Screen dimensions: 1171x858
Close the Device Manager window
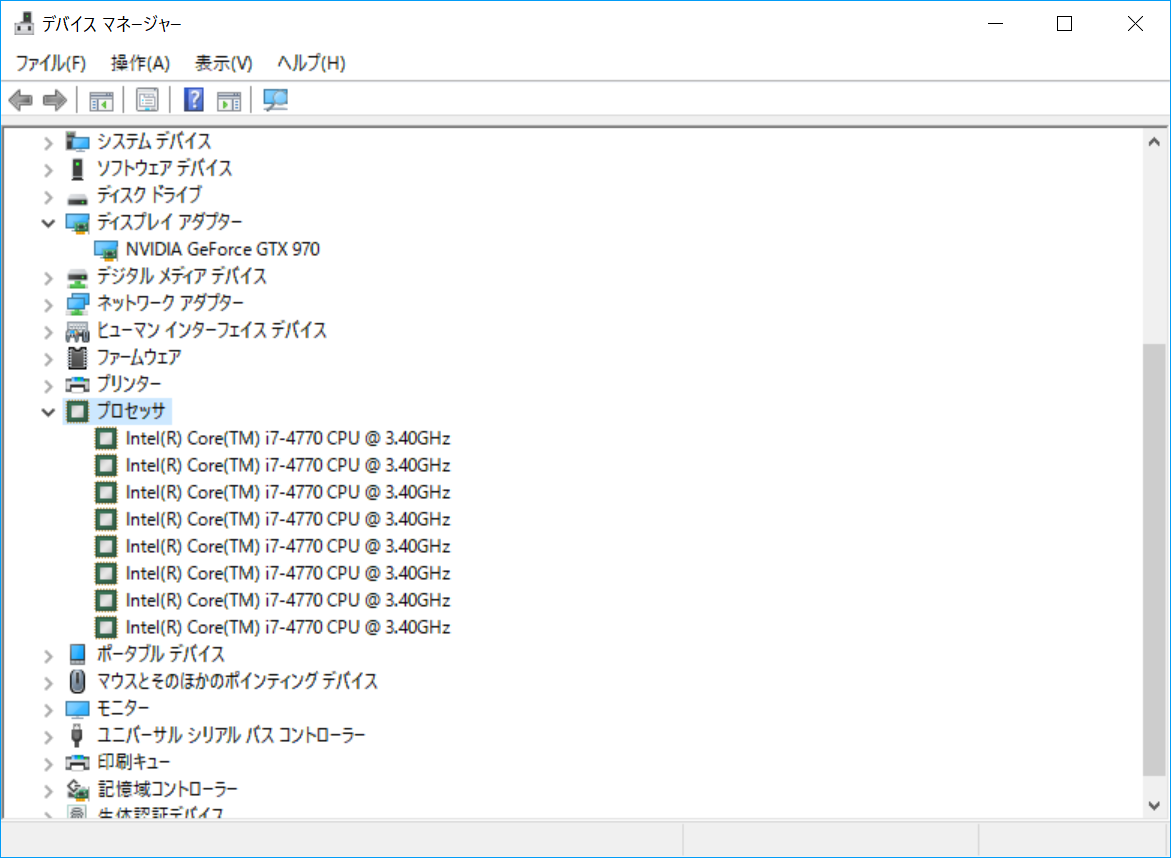point(1135,24)
